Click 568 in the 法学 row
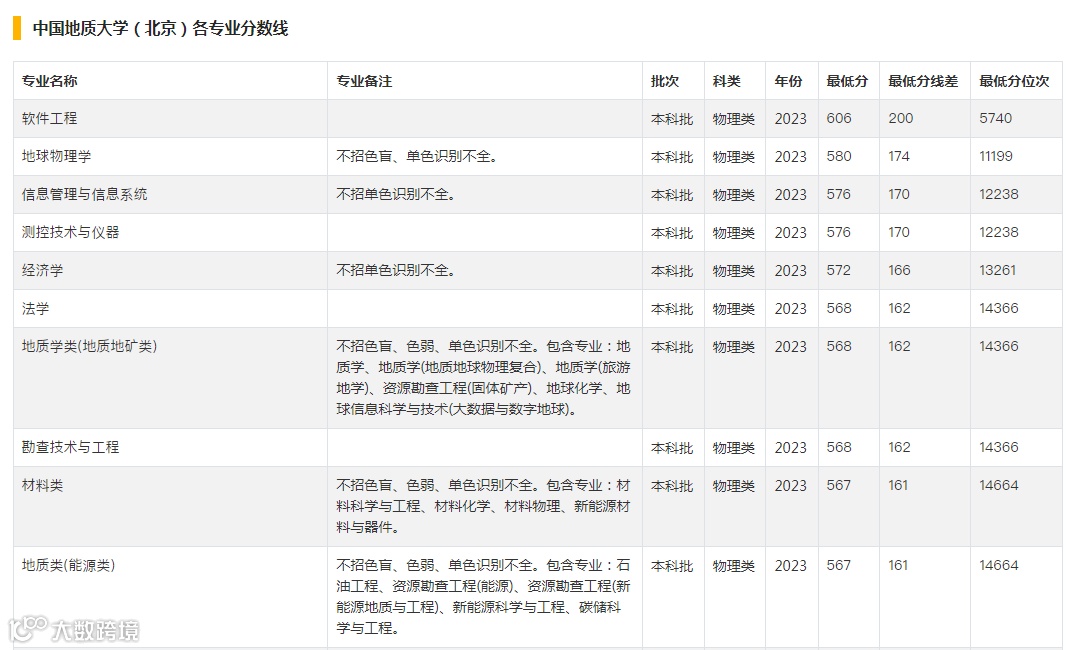 [x=839, y=309]
